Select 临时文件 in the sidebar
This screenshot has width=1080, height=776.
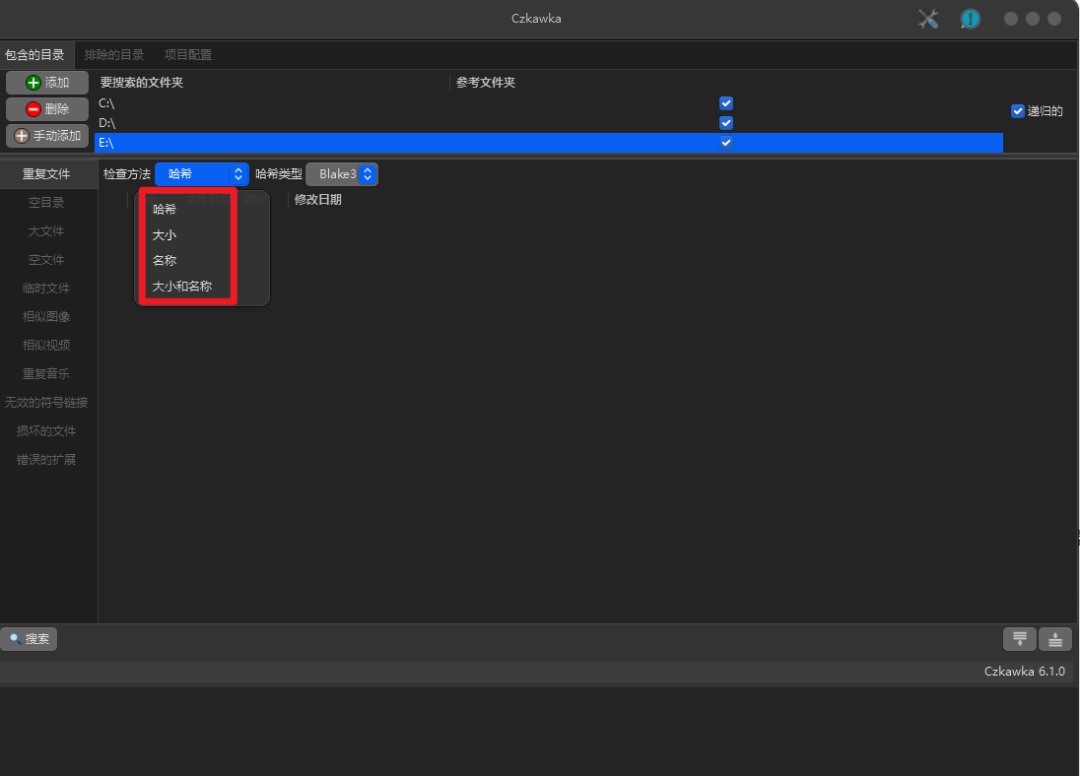[x=47, y=289]
